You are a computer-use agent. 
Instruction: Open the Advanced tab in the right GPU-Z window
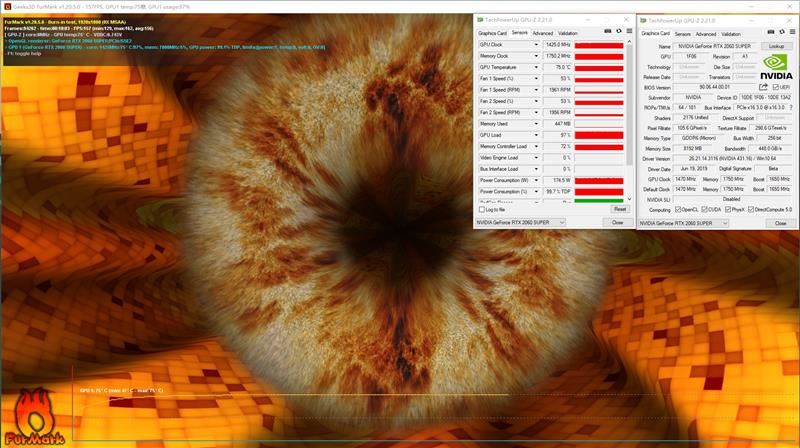pyautogui.click(x=706, y=34)
